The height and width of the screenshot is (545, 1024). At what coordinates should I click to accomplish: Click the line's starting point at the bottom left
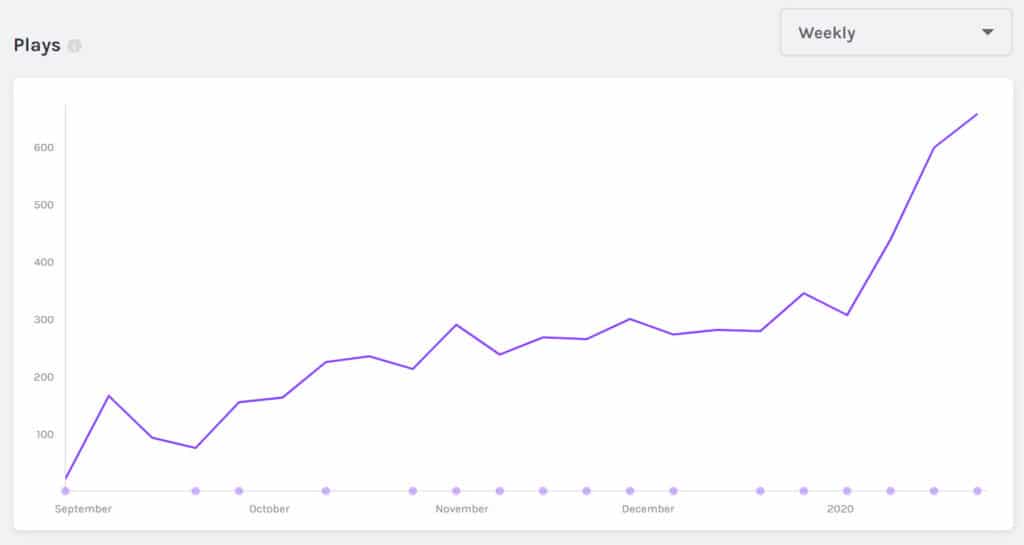(66, 478)
